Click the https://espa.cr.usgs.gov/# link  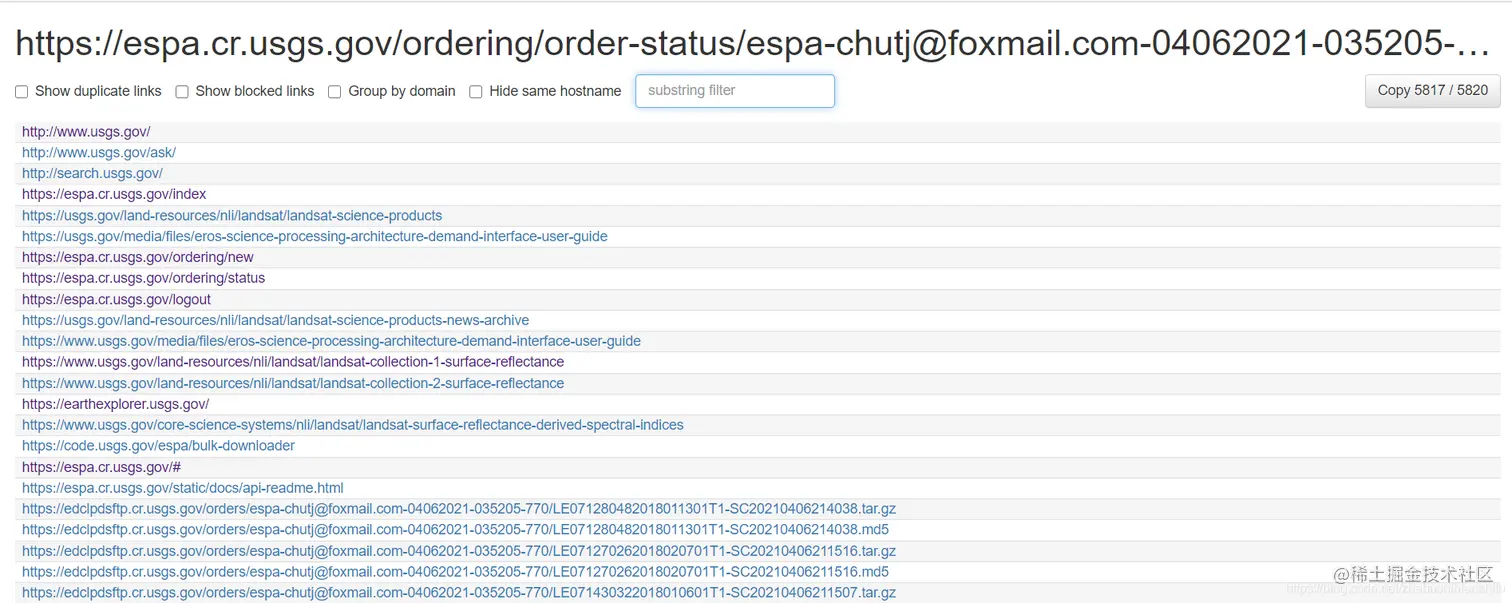click(x=101, y=468)
